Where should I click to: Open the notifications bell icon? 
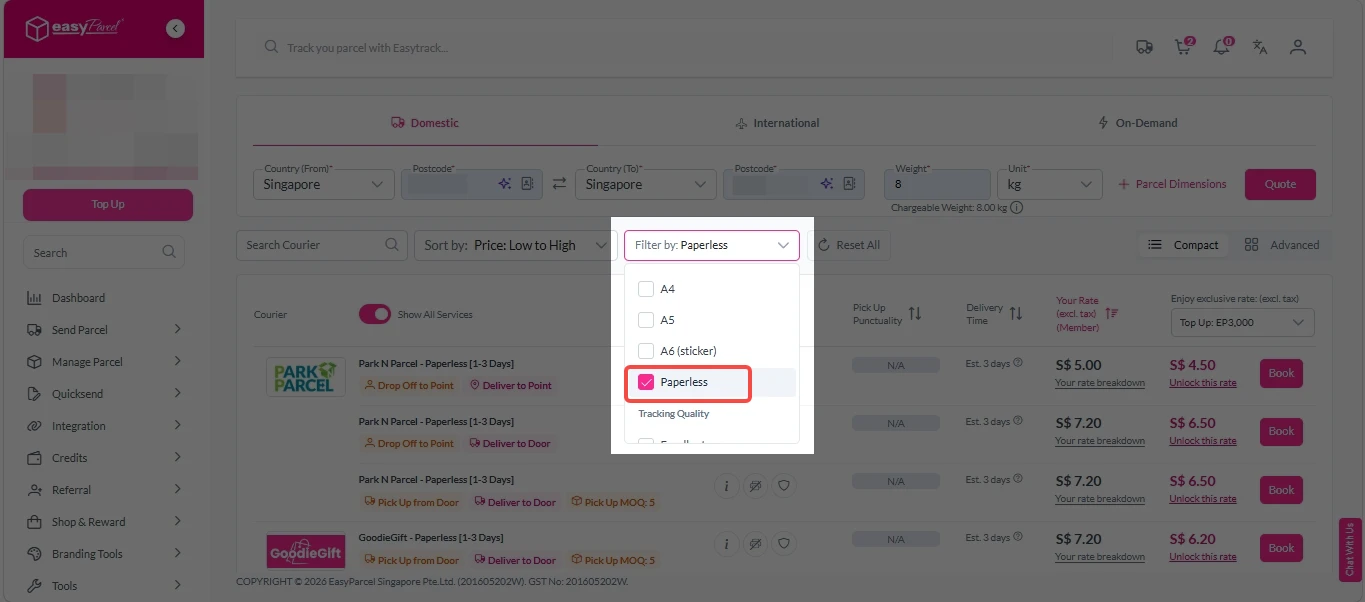coord(1221,47)
